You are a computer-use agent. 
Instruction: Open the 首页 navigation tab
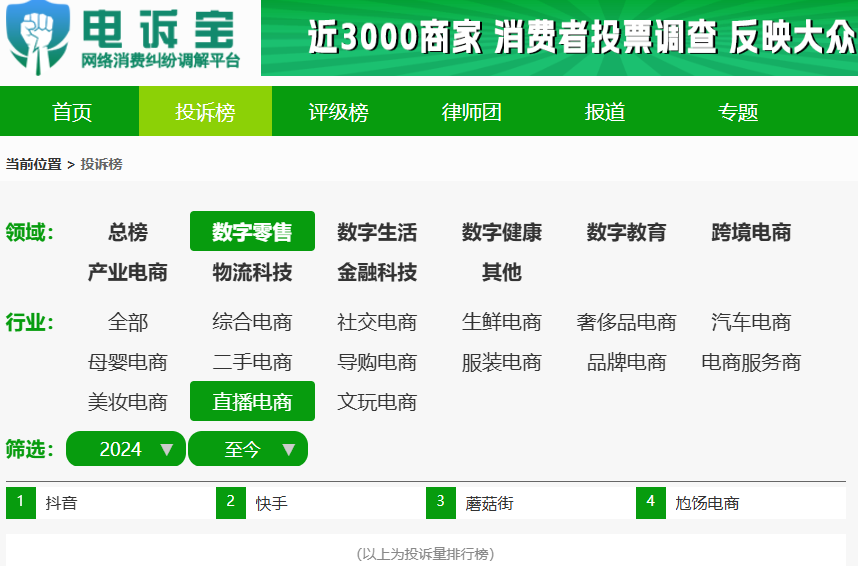click(x=72, y=112)
